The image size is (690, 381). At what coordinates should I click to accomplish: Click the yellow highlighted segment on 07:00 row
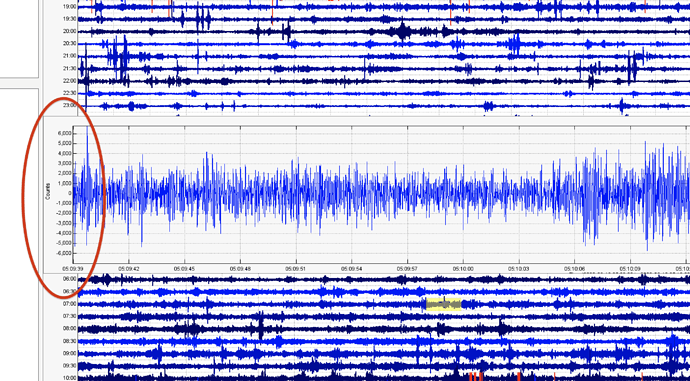(x=443, y=304)
